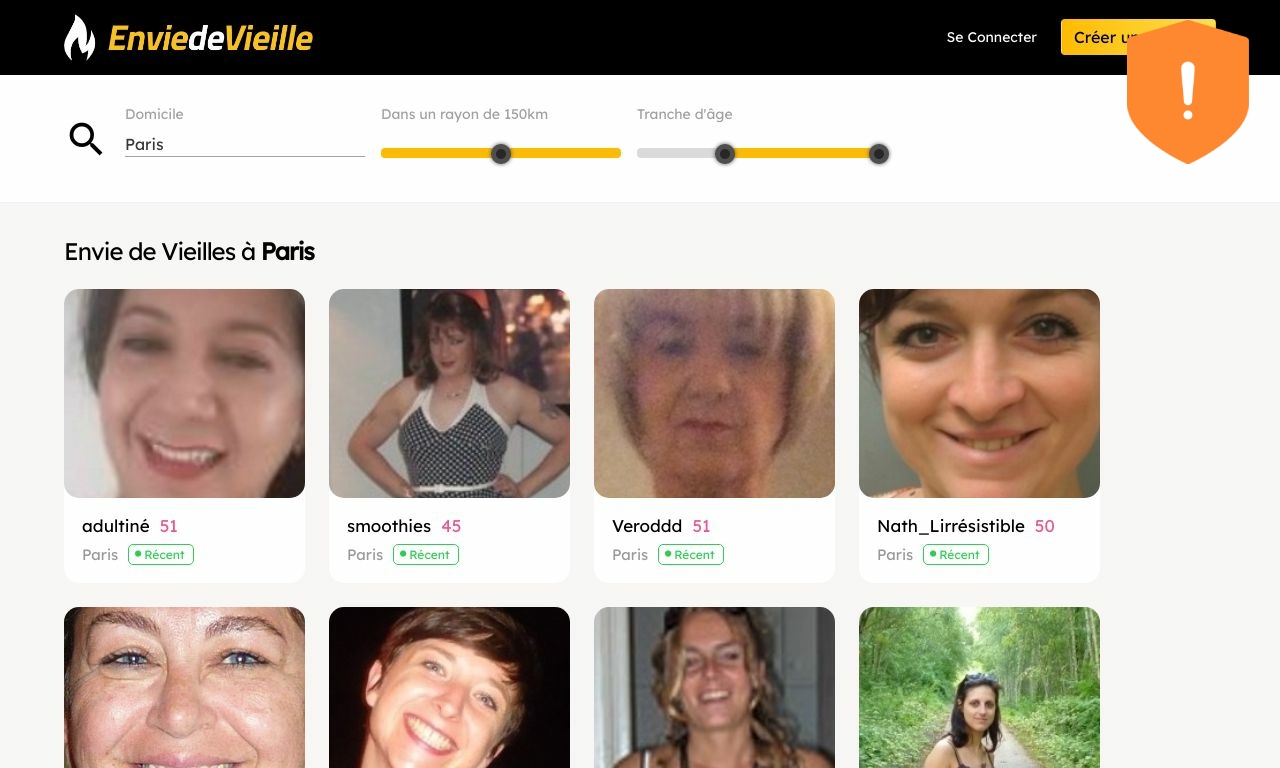Image resolution: width=1280 pixels, height=768 pixels.
Task: Focus the Domicile field containing Paris
Action: [x=245, y=144]
